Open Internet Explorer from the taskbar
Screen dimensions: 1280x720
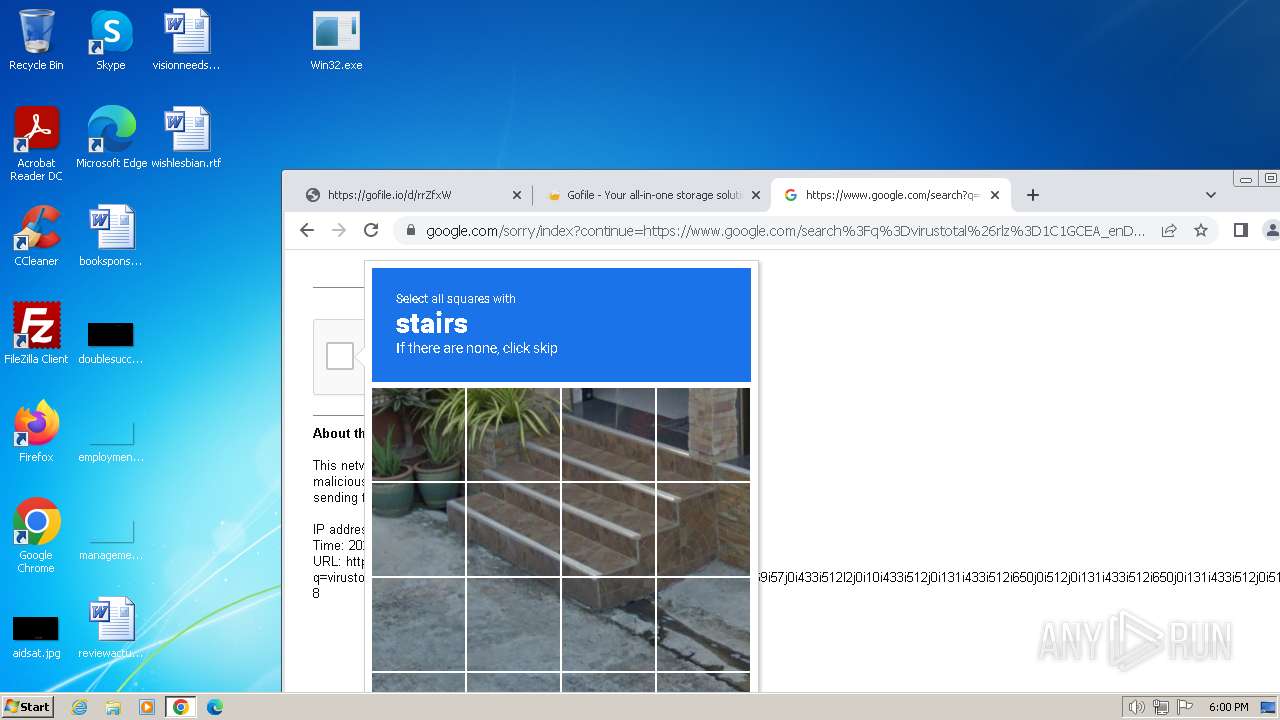tap(79, 707)
